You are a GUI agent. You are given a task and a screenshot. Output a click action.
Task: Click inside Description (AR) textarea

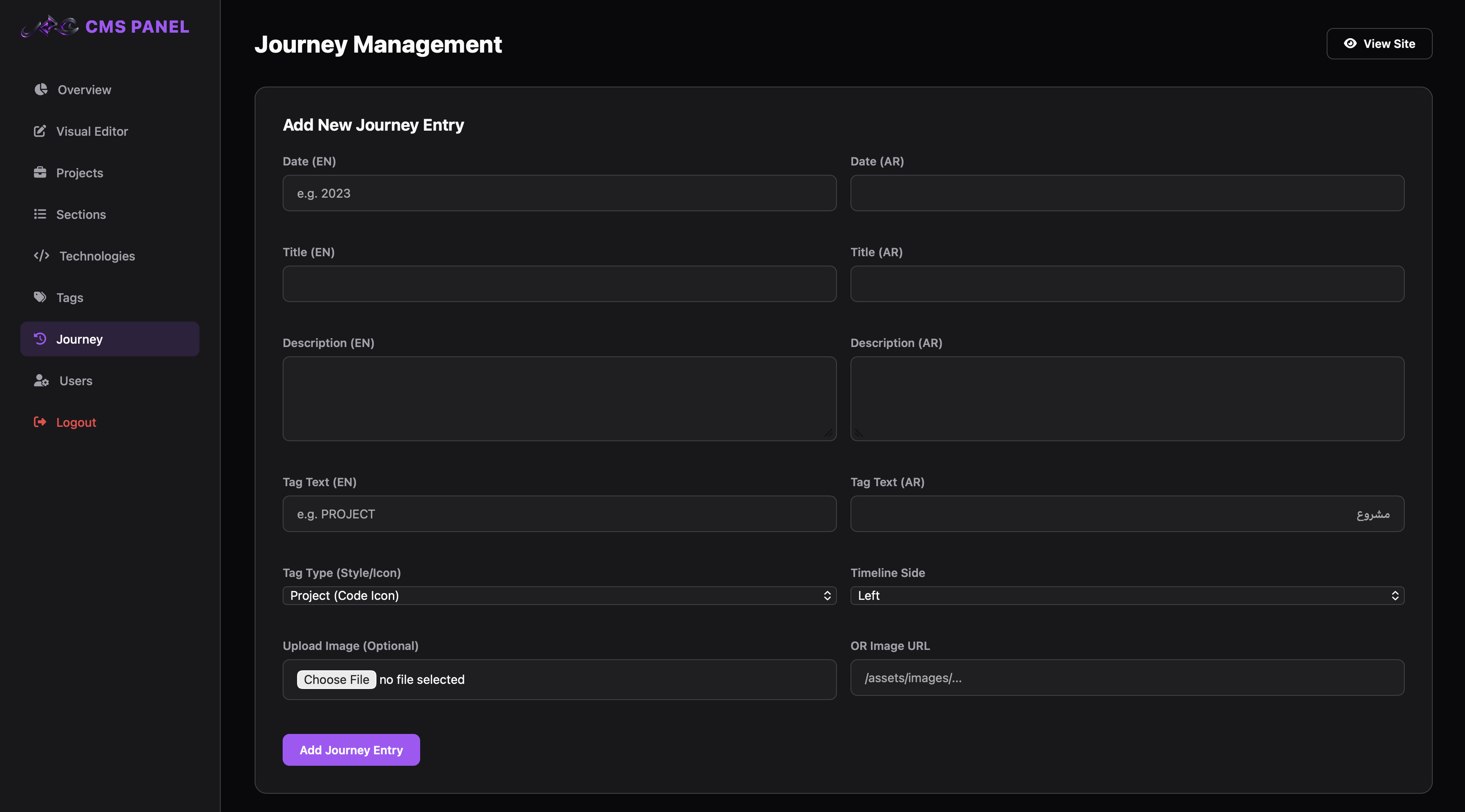[1127, 399]
